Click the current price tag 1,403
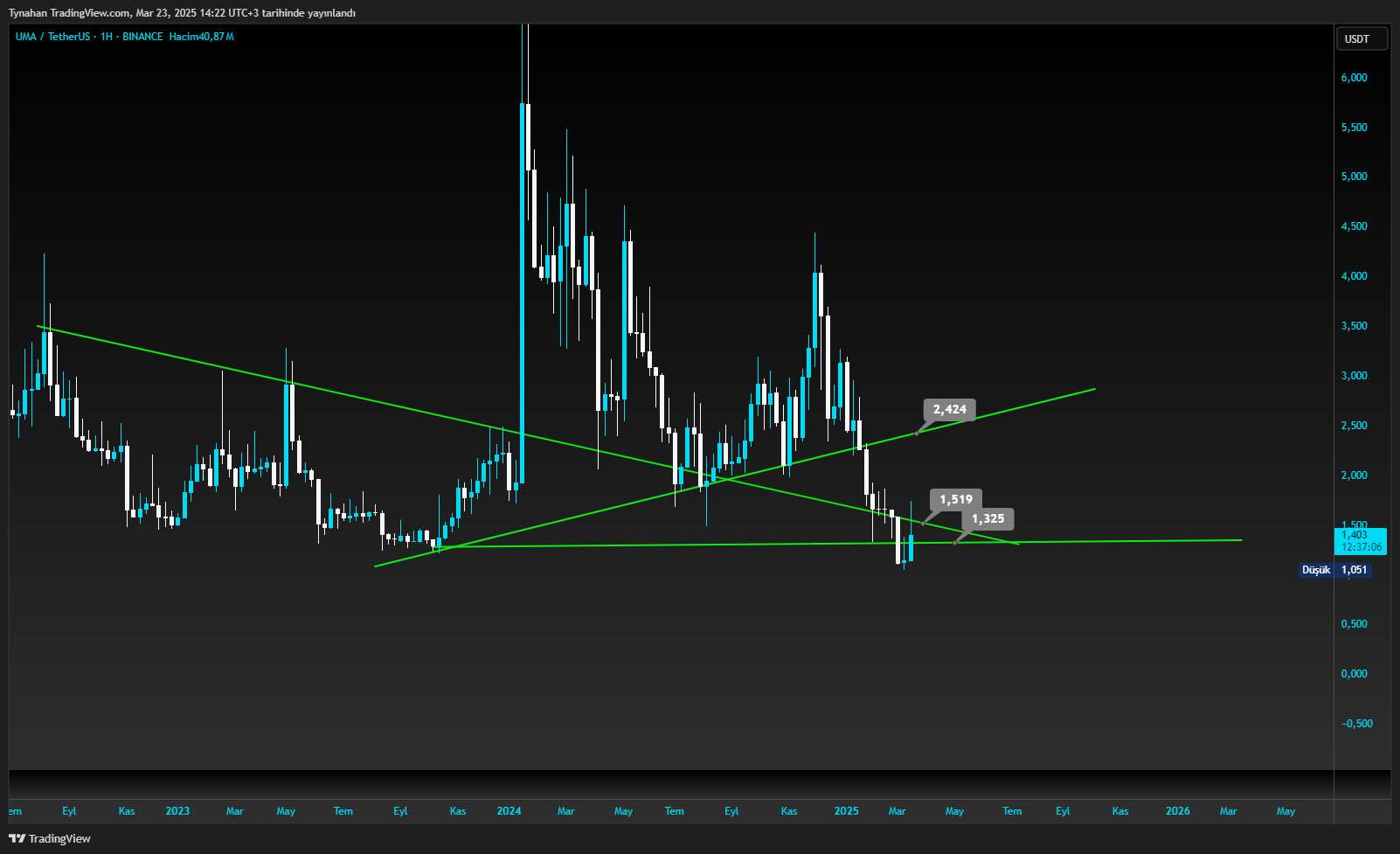This screenshot has width=1400, height=854. (x=1362, y=541)
